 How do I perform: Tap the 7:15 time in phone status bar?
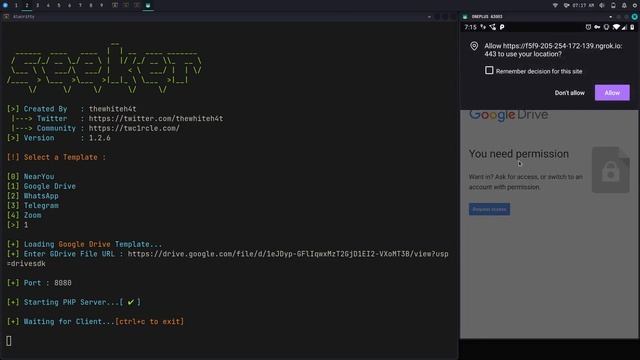[470, 27]
